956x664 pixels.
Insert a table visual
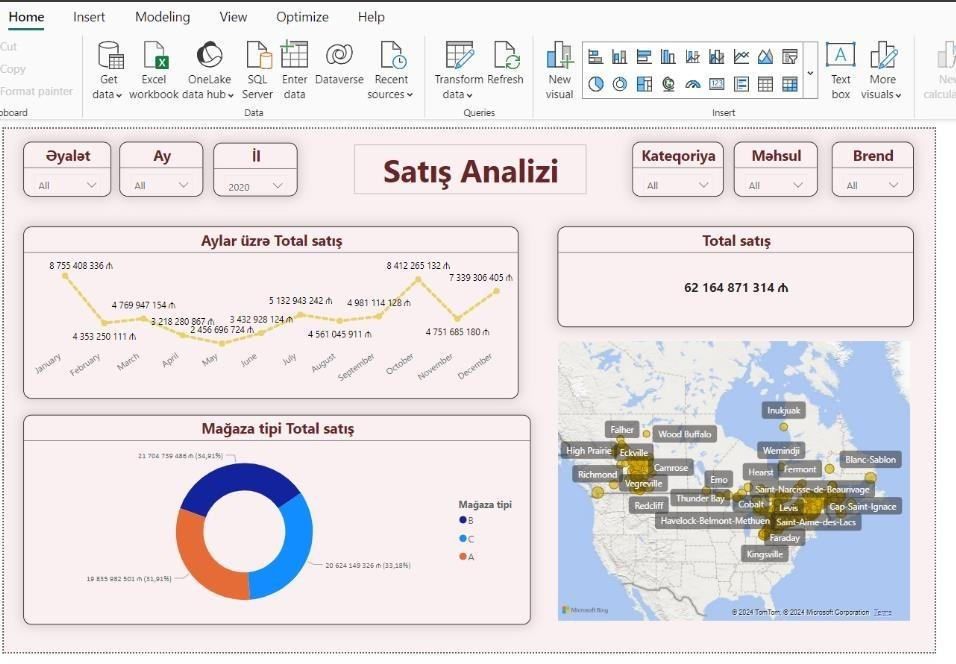[766, 84]
